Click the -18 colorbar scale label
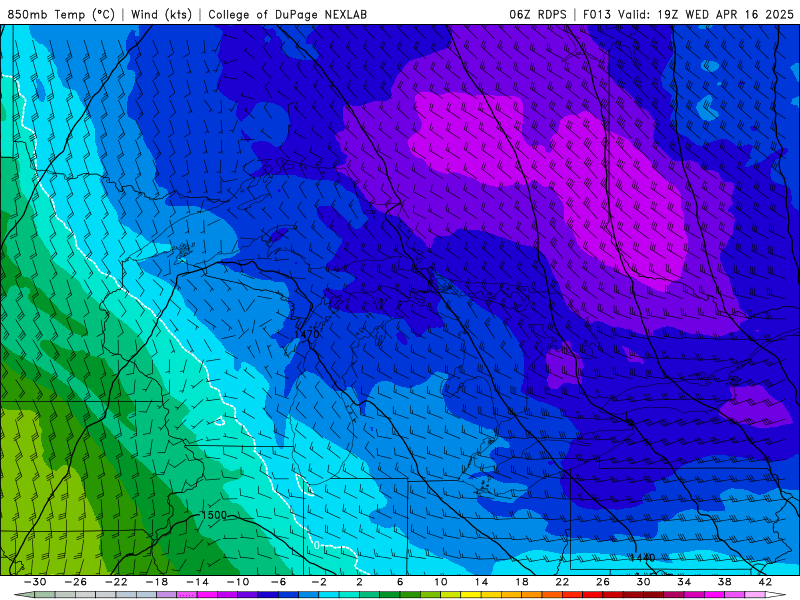800x600 pixels. [x=157, y=582]
